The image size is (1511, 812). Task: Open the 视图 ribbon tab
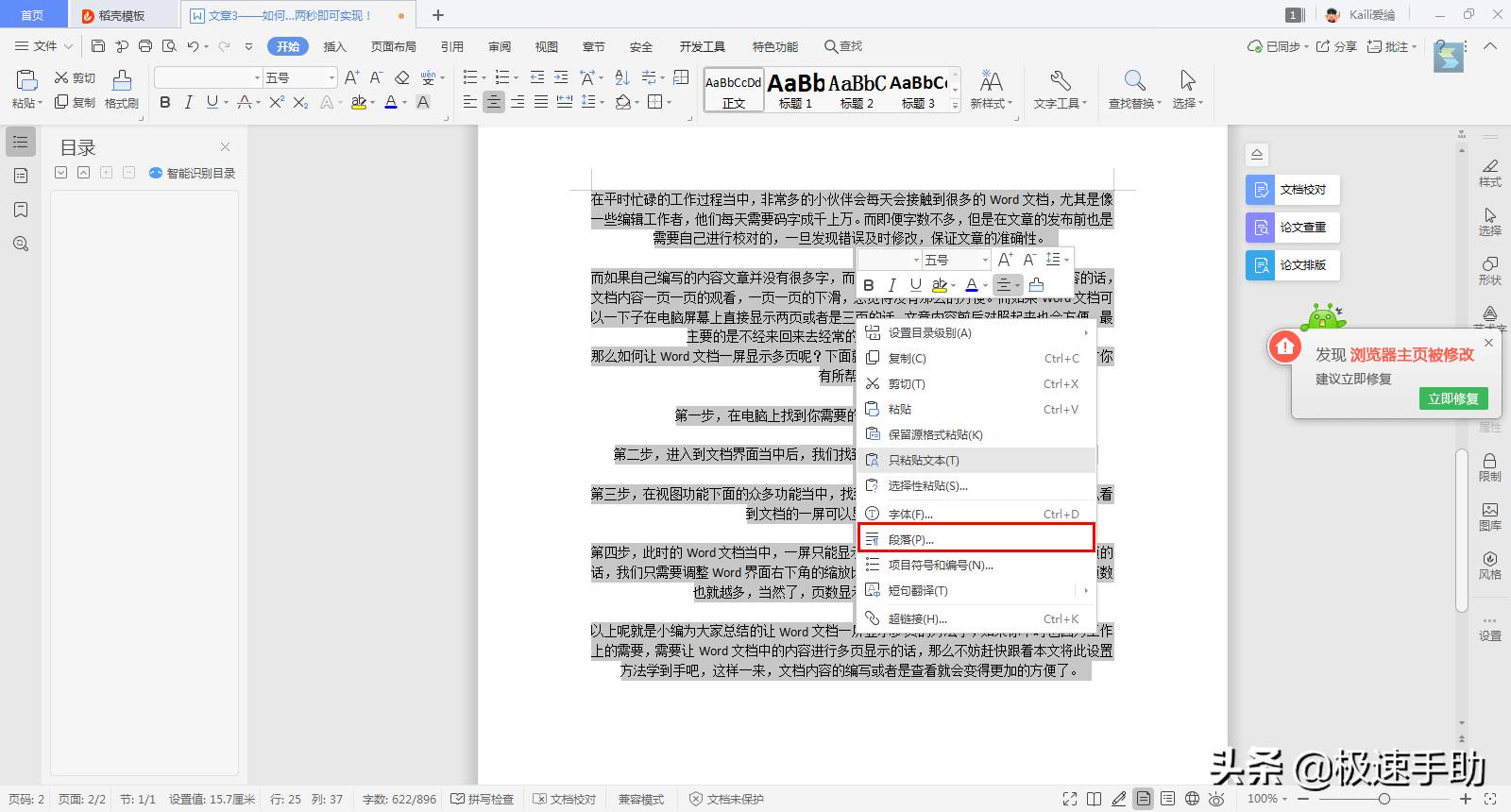point(547,46)
